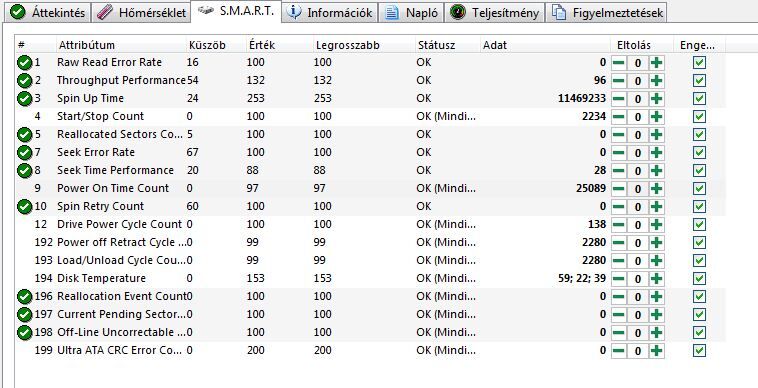Select the Disk Temperature data '59; 22; 39'
The image size is (758, 388).
click(582, 278)
